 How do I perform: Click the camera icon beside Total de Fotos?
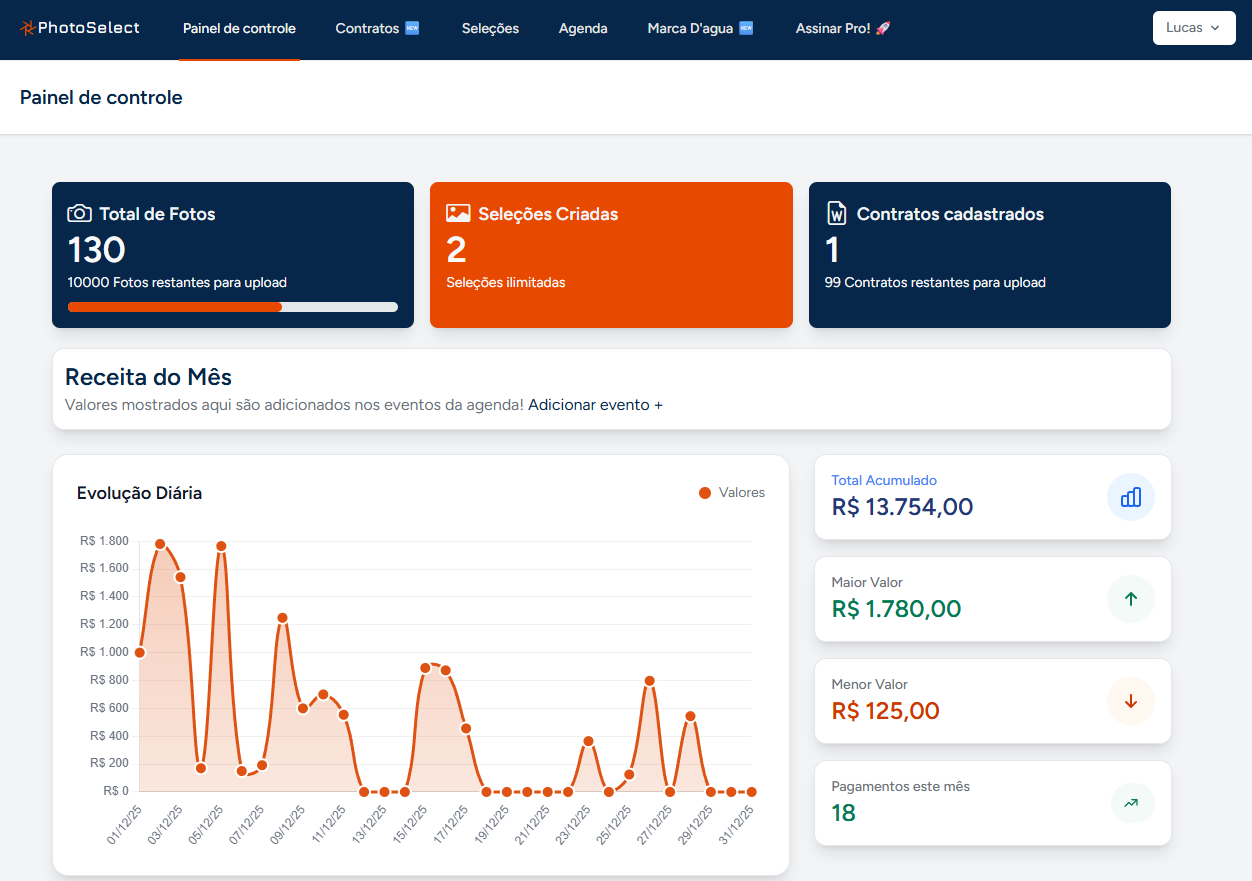79,213
